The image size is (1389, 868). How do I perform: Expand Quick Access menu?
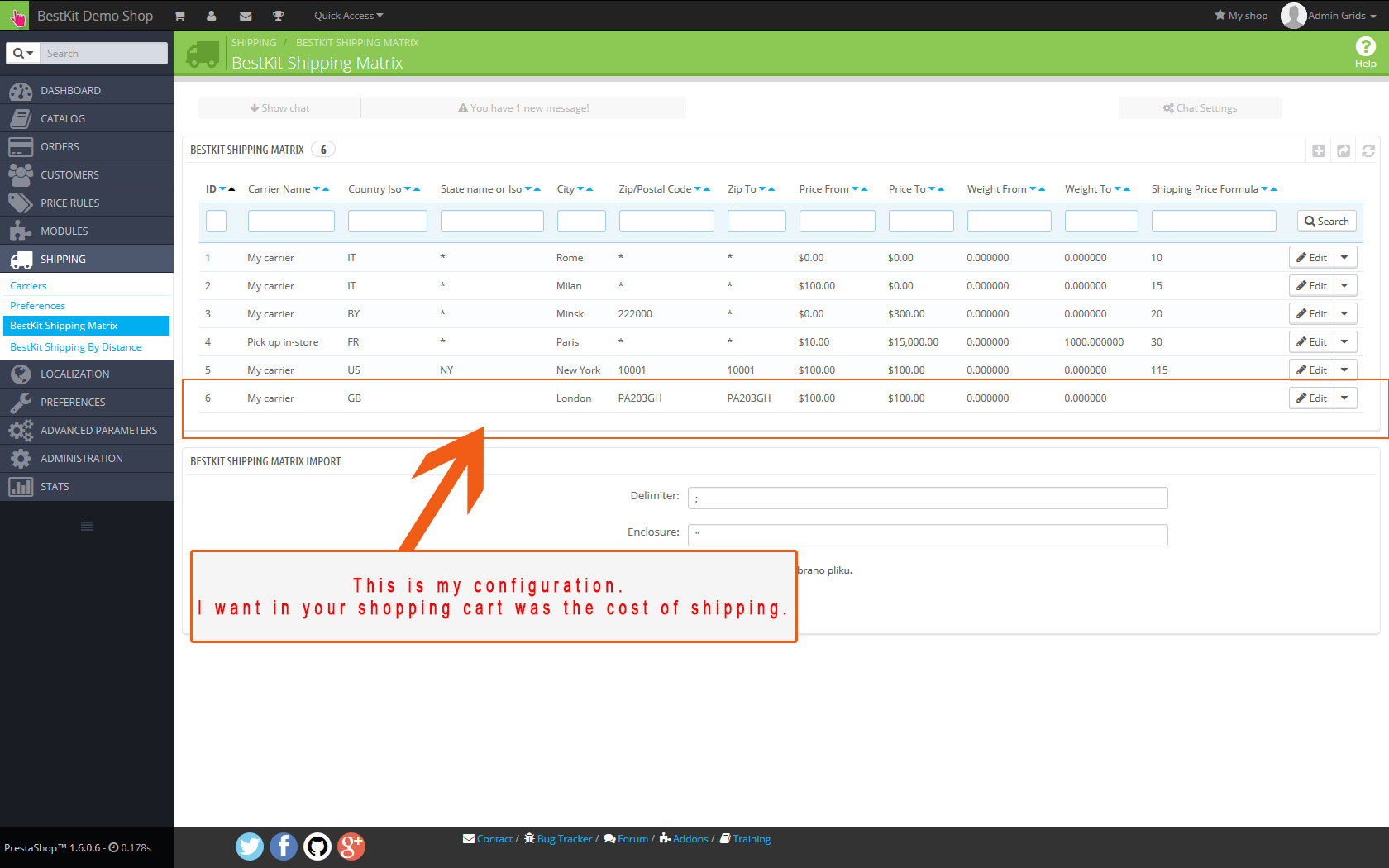pyautogui.click(x=348, y=16)
